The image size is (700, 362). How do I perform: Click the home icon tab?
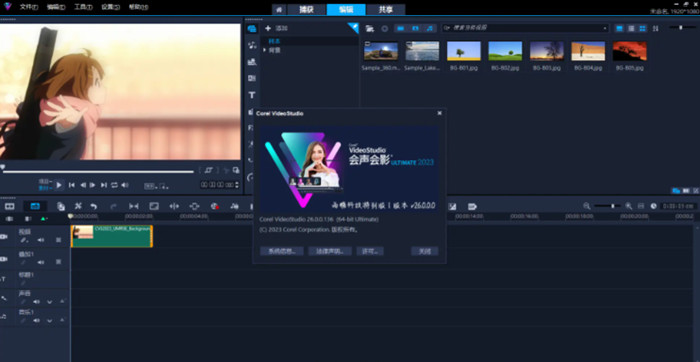[279, 9]
